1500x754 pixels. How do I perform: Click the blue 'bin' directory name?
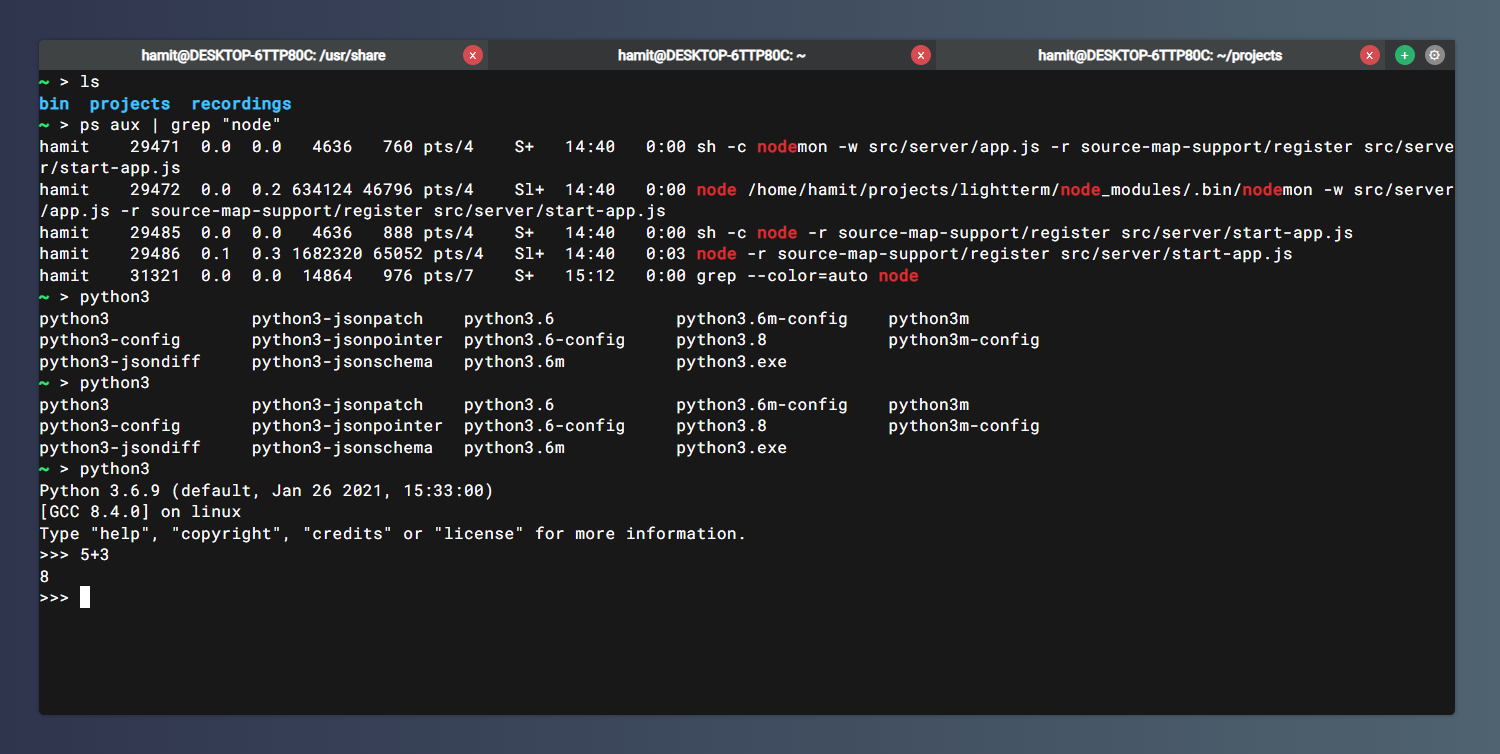[x=54, y=104]
